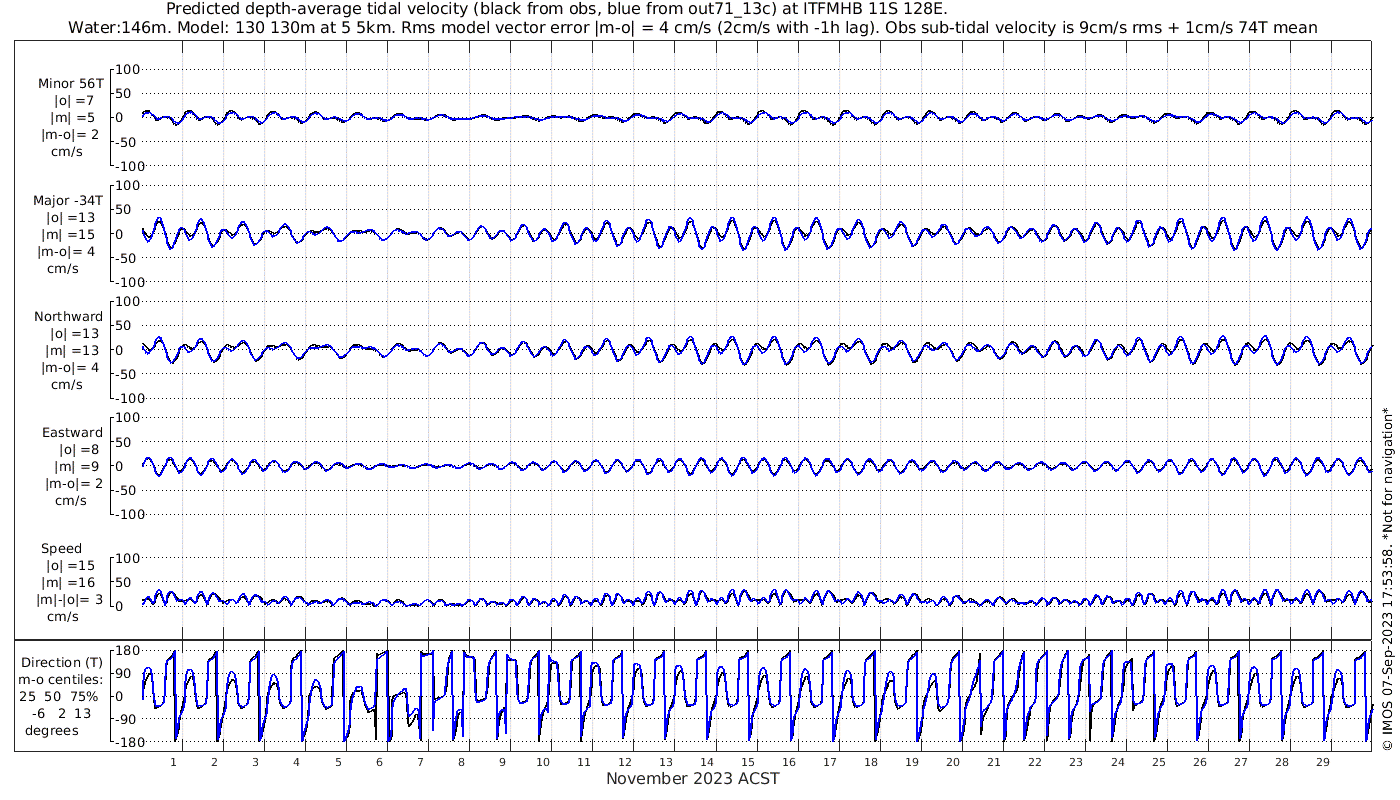Click the '25 50 75%' centile header
Screen dimensions: 1400x800
[58, 696]
